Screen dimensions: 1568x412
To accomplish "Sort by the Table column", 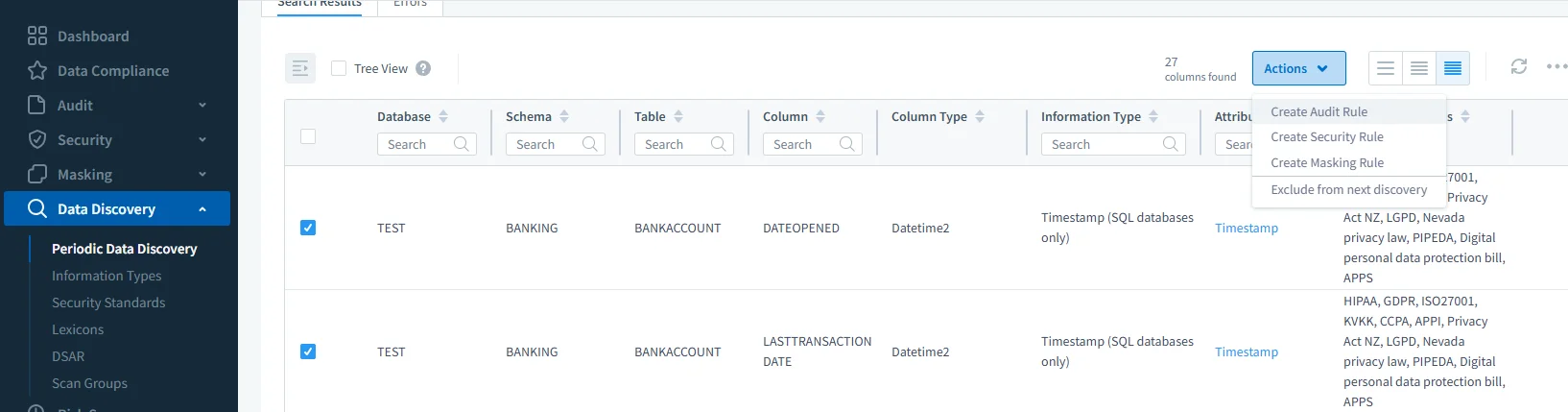I will (678, 116).
